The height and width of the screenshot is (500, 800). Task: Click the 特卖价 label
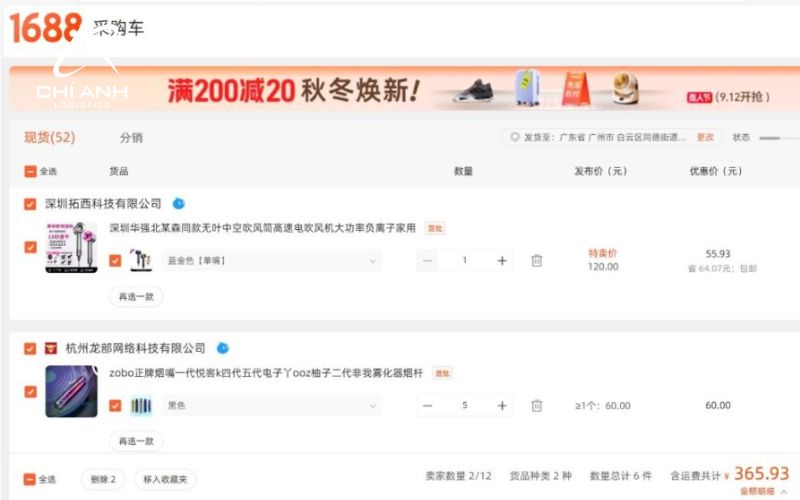(x=603, y=253)
